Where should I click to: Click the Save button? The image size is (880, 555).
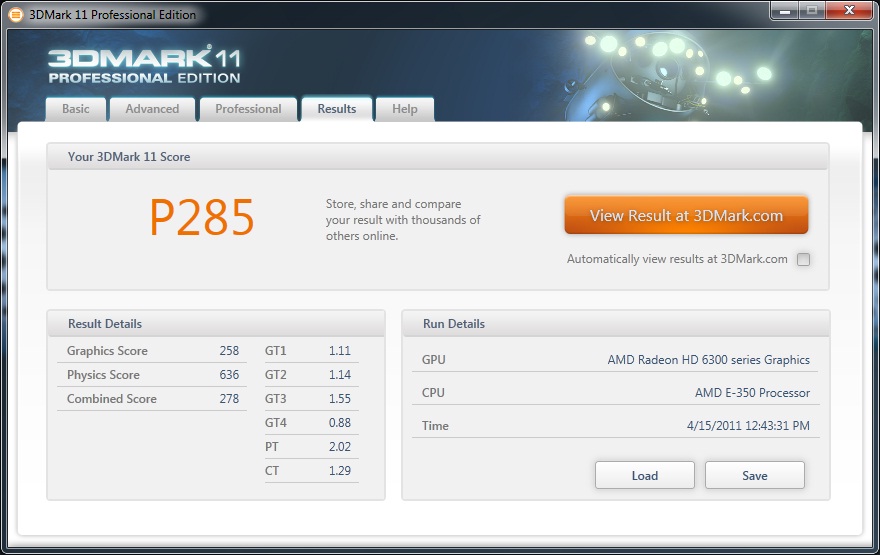(754, 475)
